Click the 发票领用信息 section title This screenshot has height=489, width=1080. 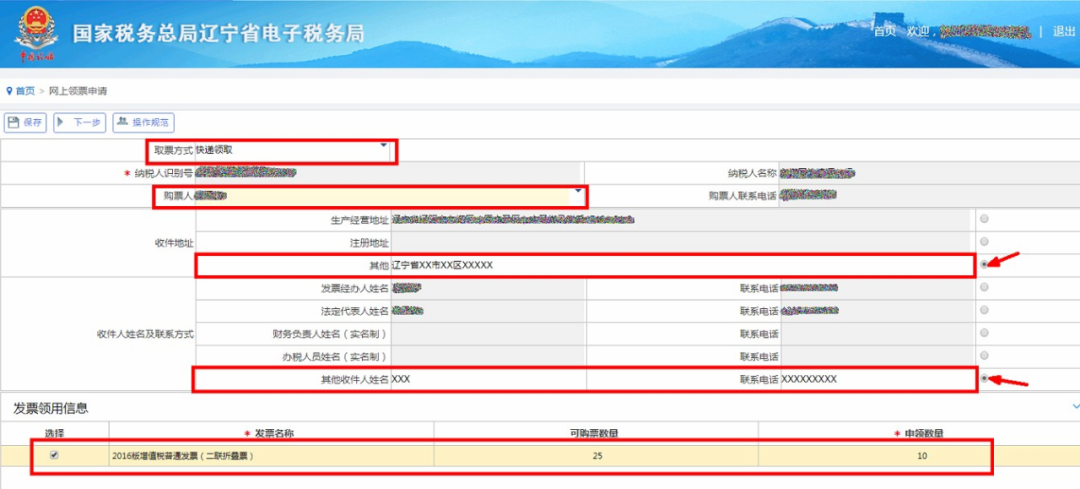[51, 408]
